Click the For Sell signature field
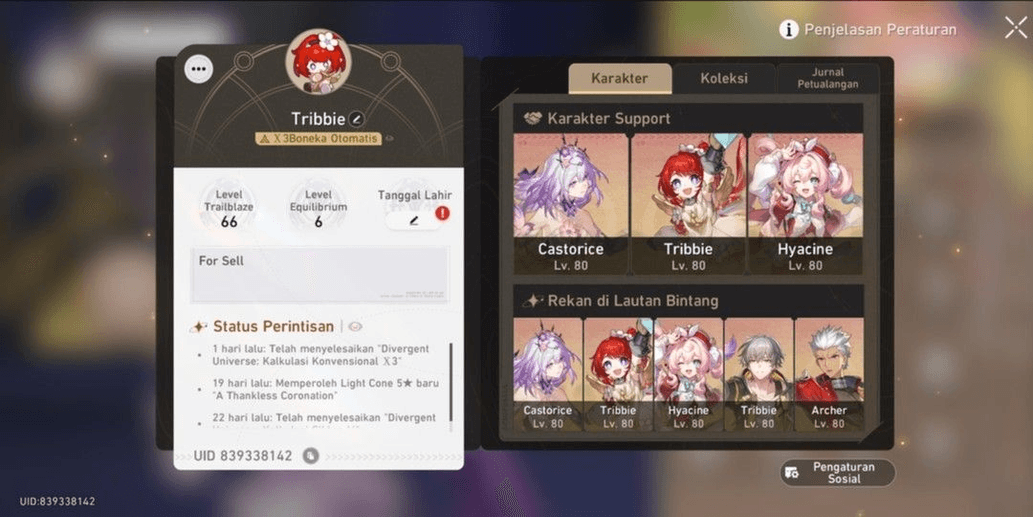Image resolution: width=1033 pixels, height=517 pixels. (320, 275)
